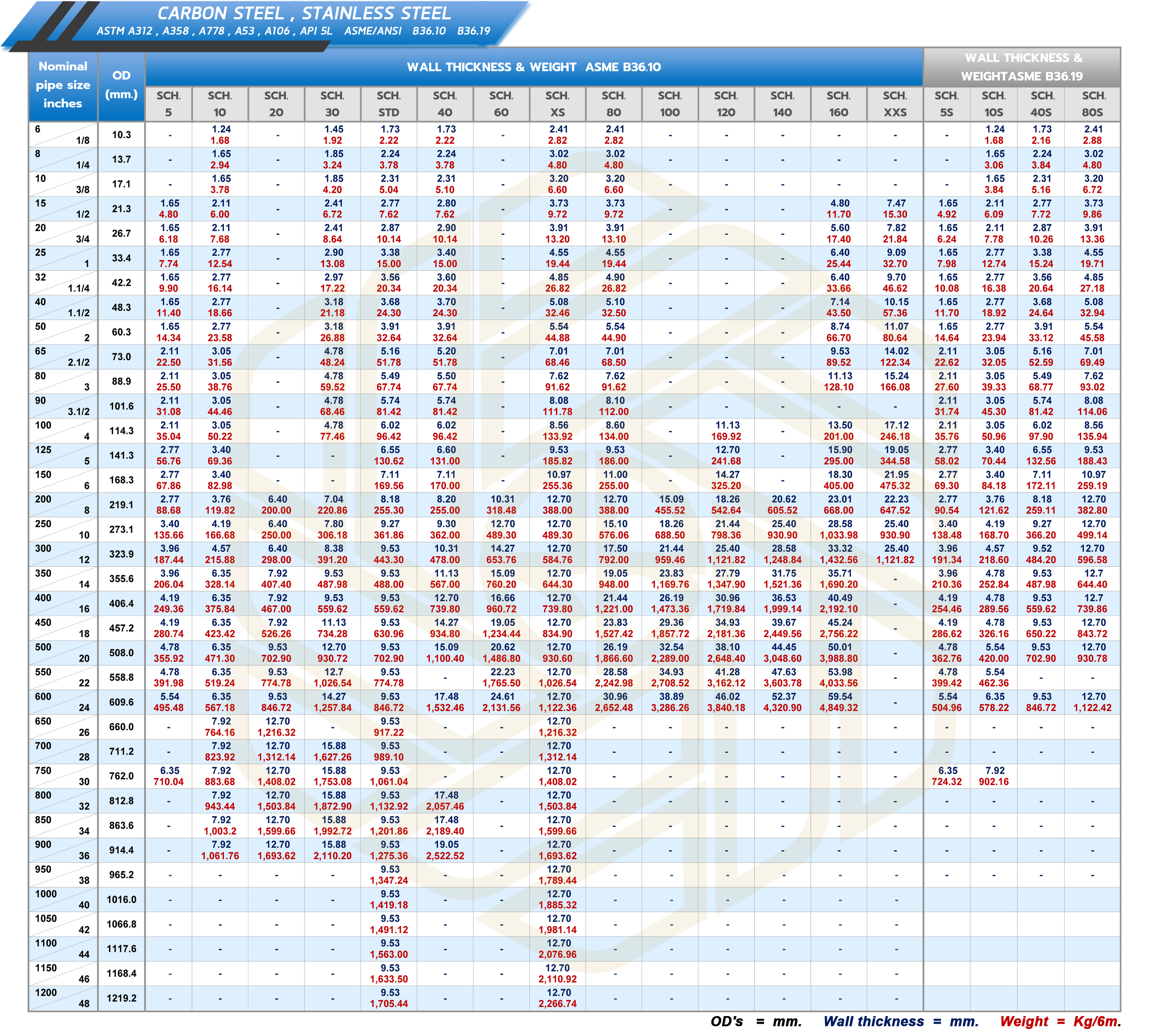Click the SCH. 10S column header
Viewport: 1149px width, 1036px height.
tap(994, 104)
